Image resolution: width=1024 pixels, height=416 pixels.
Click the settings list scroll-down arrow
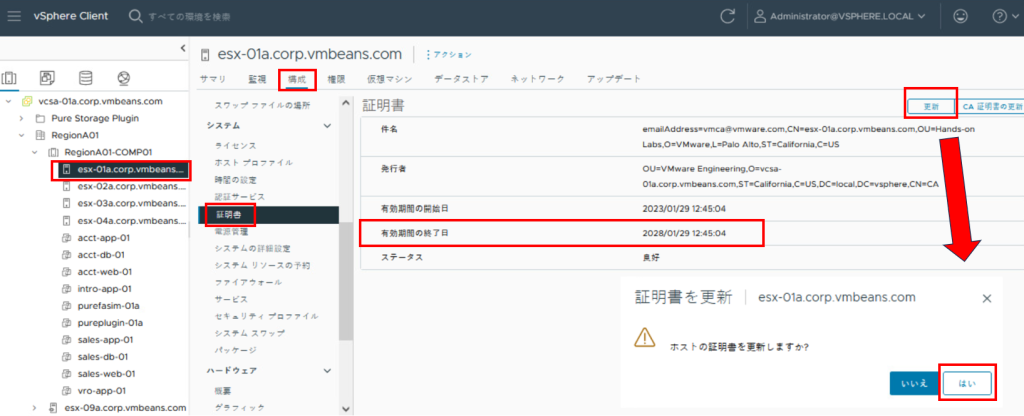tap(346, 409)
